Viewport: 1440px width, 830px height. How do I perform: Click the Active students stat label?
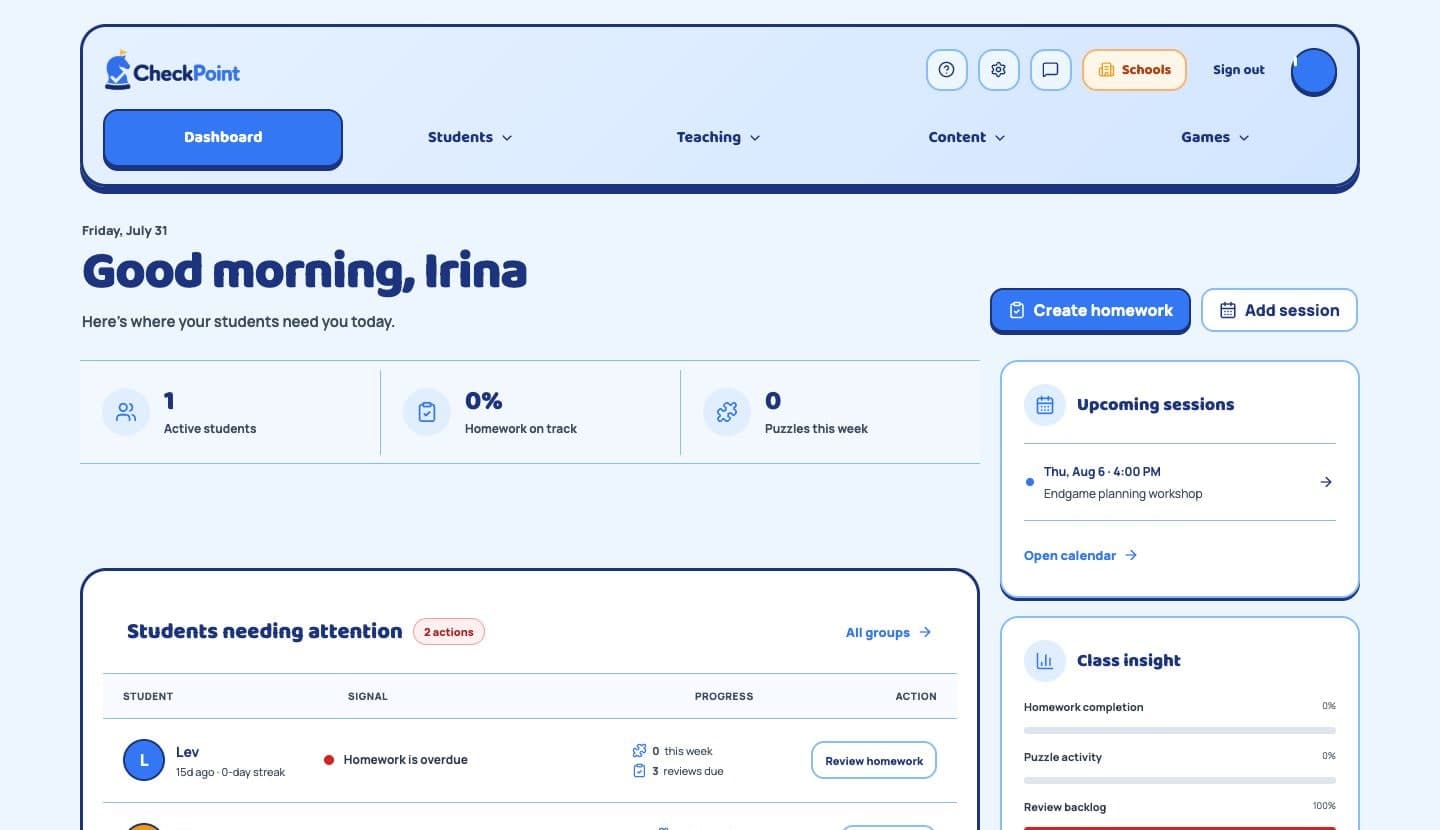(210, 429)
